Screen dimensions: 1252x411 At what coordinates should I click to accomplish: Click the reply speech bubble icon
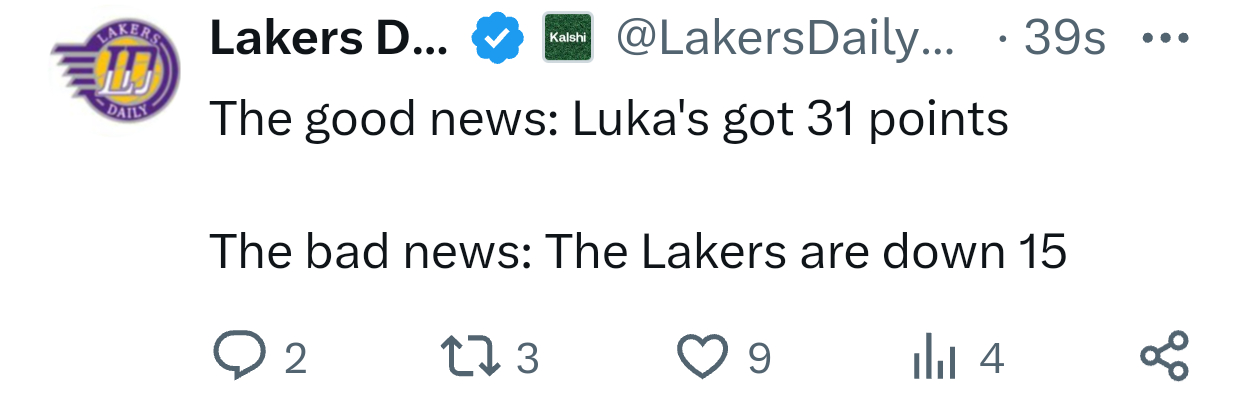click(238, 357)
